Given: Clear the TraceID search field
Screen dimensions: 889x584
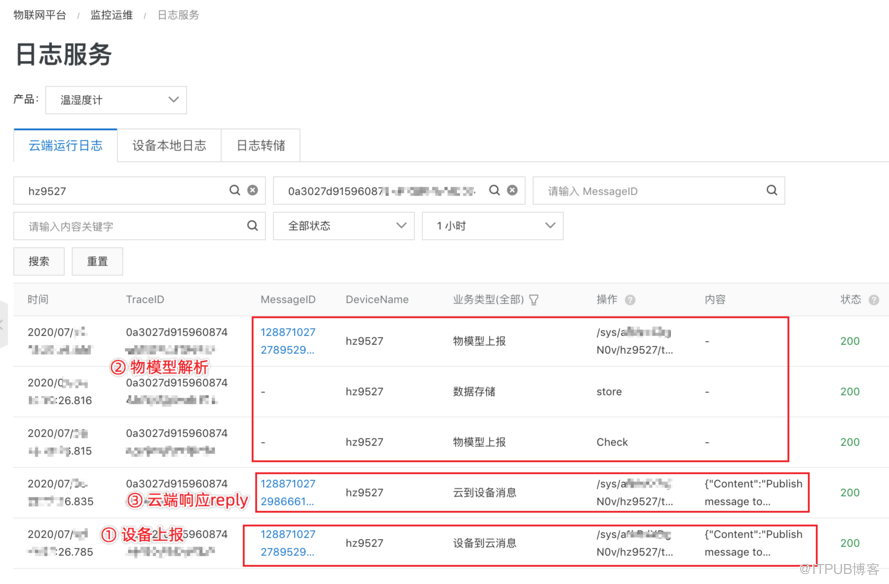Looking at the screenshot, I should coord(512,190).
